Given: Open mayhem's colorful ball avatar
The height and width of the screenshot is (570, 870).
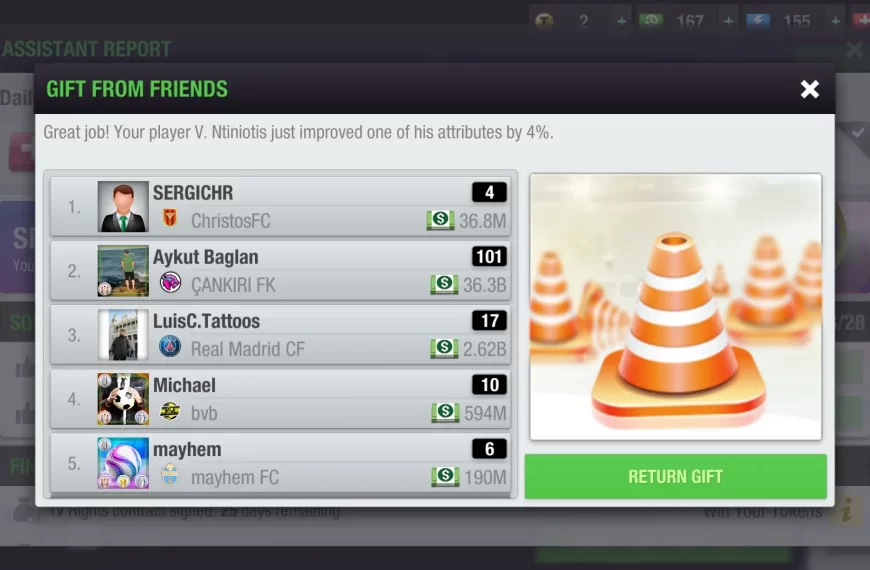Looking at the screenshot, I should click(x=123, y=463).
